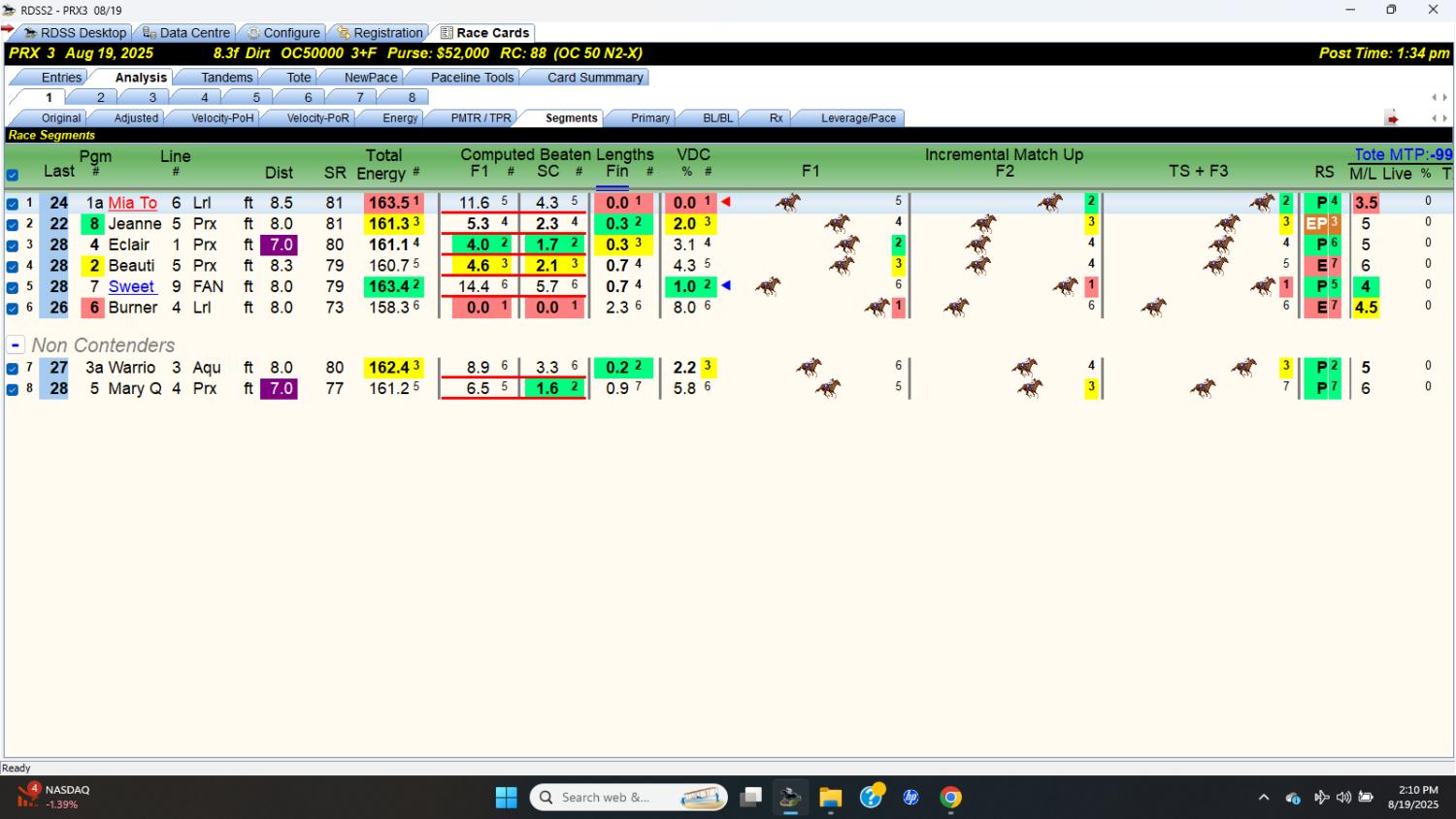Switch to the Data Centre tab

[x=186, y=33]
